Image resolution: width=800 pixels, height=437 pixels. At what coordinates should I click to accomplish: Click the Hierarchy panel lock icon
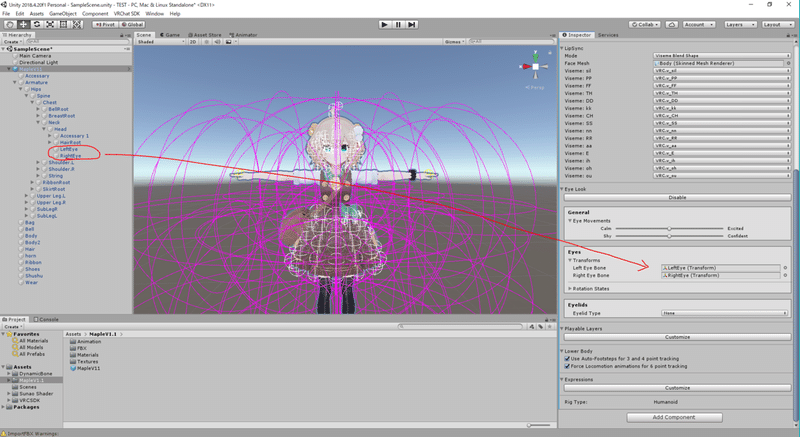pyautogui.click(x=122, y=35)
